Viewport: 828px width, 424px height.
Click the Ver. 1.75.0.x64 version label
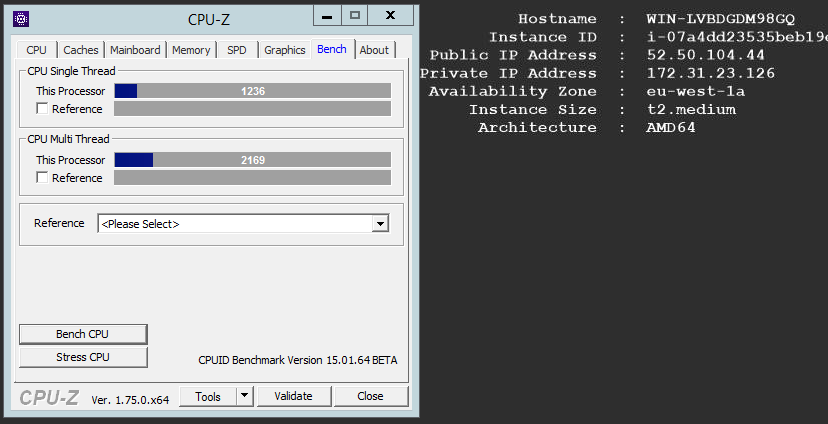tap(130, 400)
